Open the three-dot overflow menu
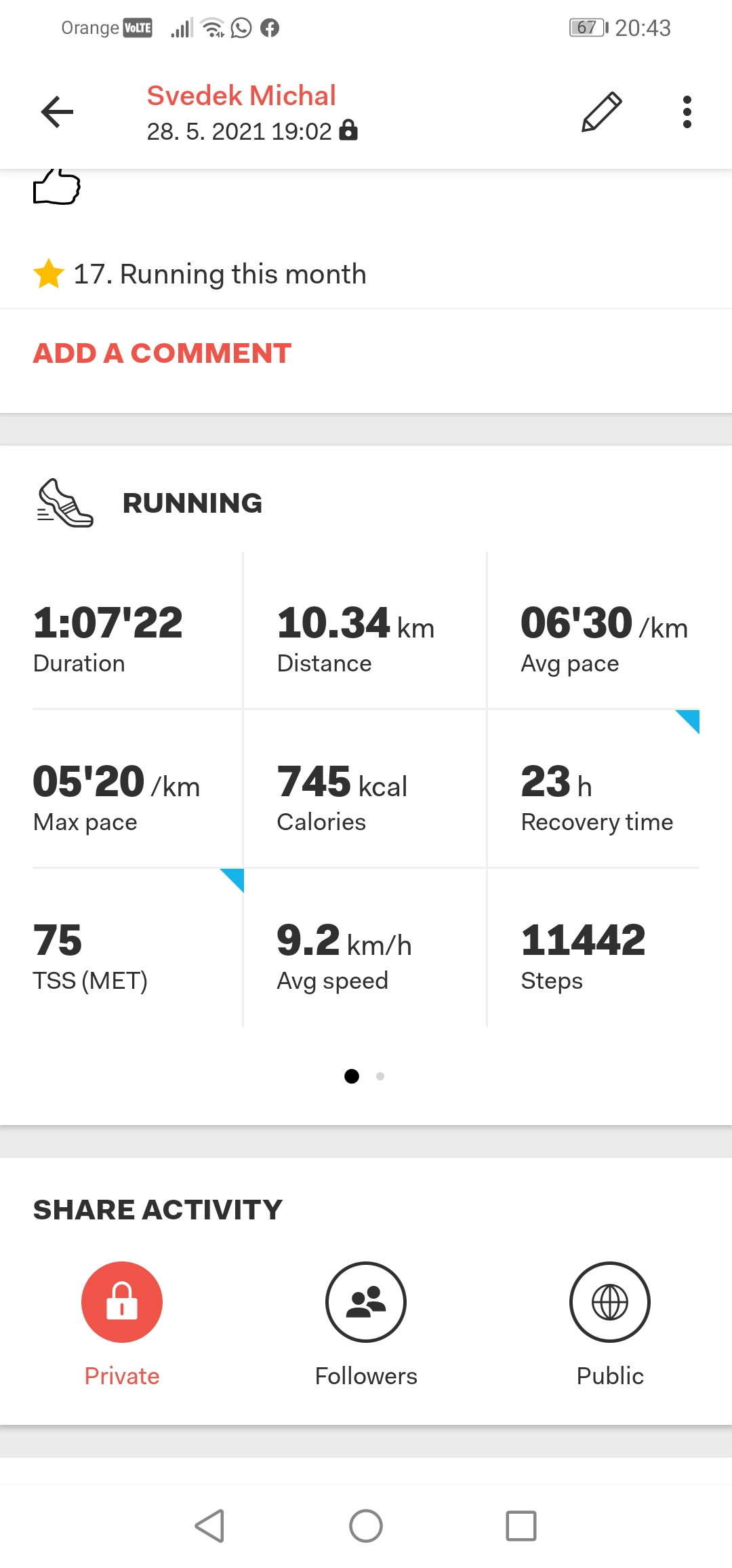 coord(687,112)
